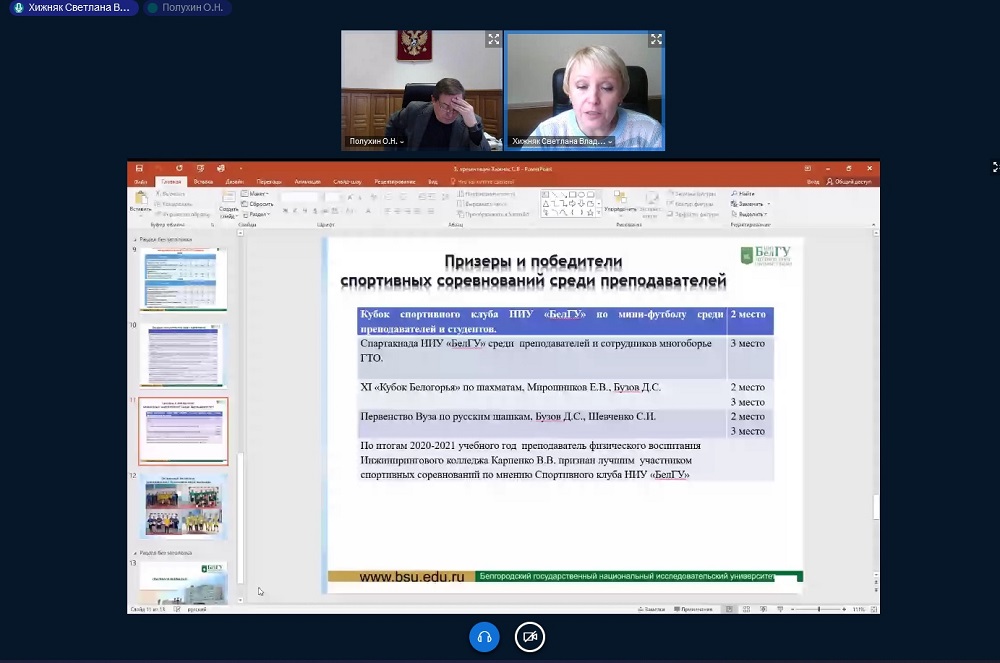Click the Заметки notes icon in status bar
The width and height of the screenshot is (1000, 663).
[650, 609]
